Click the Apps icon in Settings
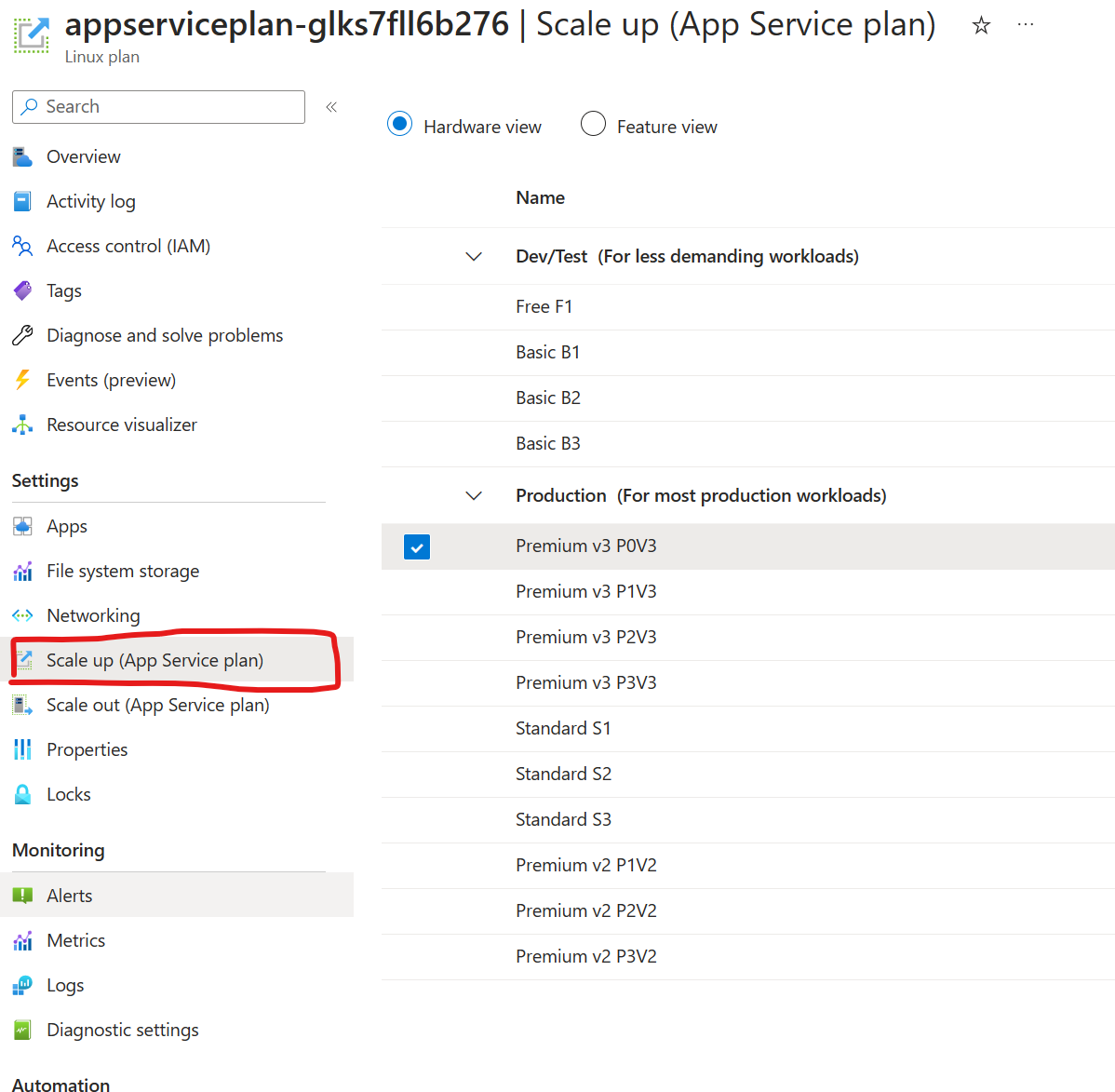The height and width of the screenshot is (1092, 1115). tap(22, 526)
